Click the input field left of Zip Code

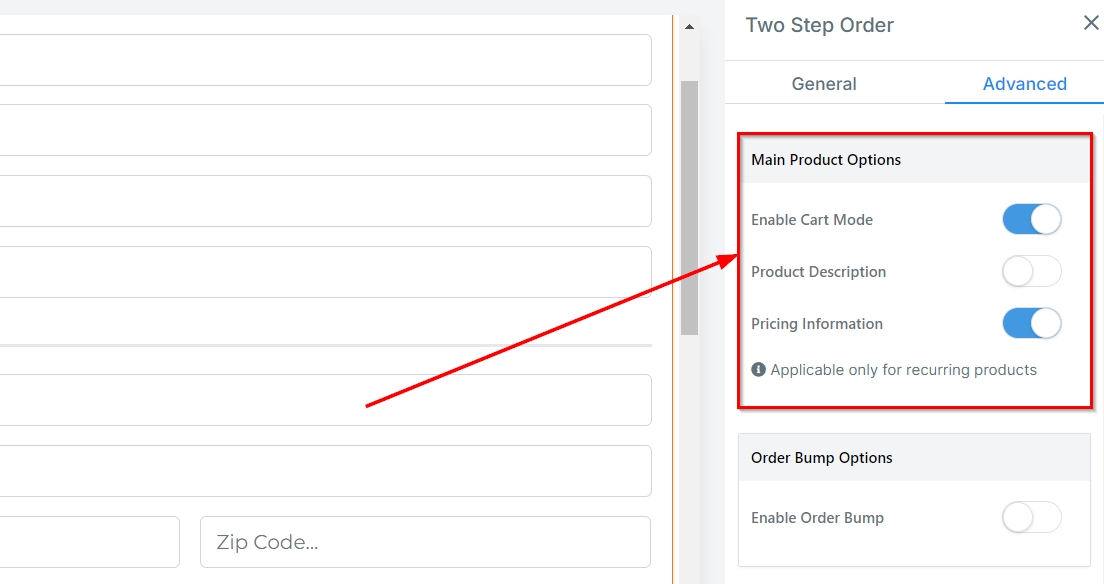(x=88, y=542)
